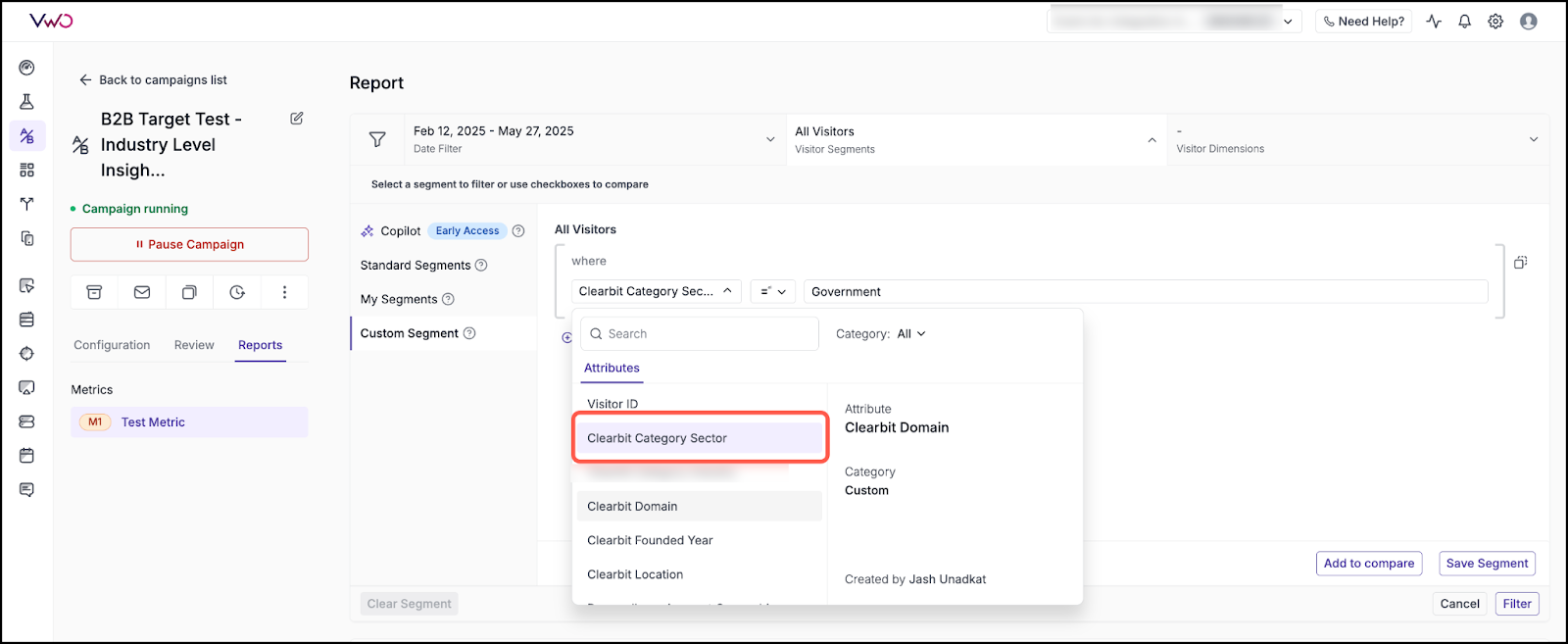Open the screen-recording monitor icon in sidebar
Image resolution: width=1568 pixels, height=644 pixels.
26,388
